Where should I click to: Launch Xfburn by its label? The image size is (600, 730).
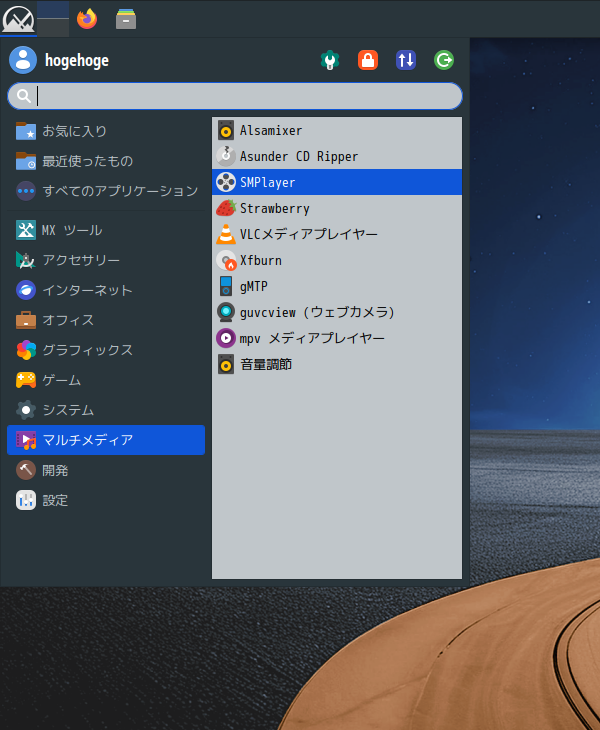261,260
